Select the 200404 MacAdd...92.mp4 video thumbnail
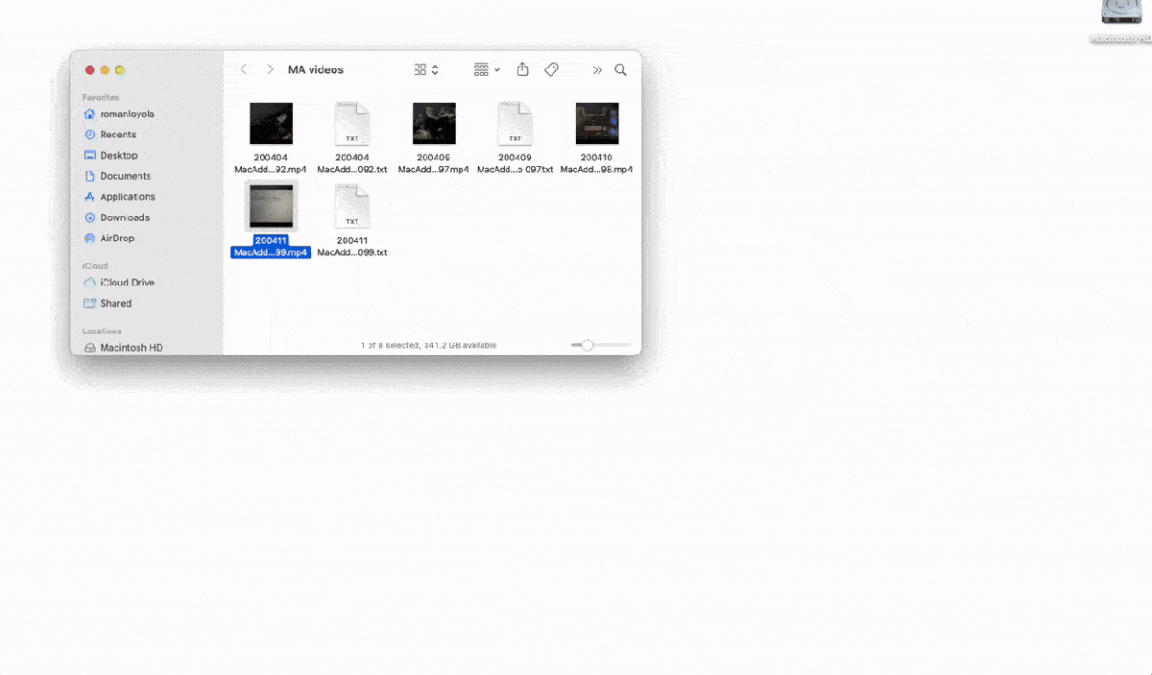This screenshot has height=675, width=1152. tap(271, 123)
